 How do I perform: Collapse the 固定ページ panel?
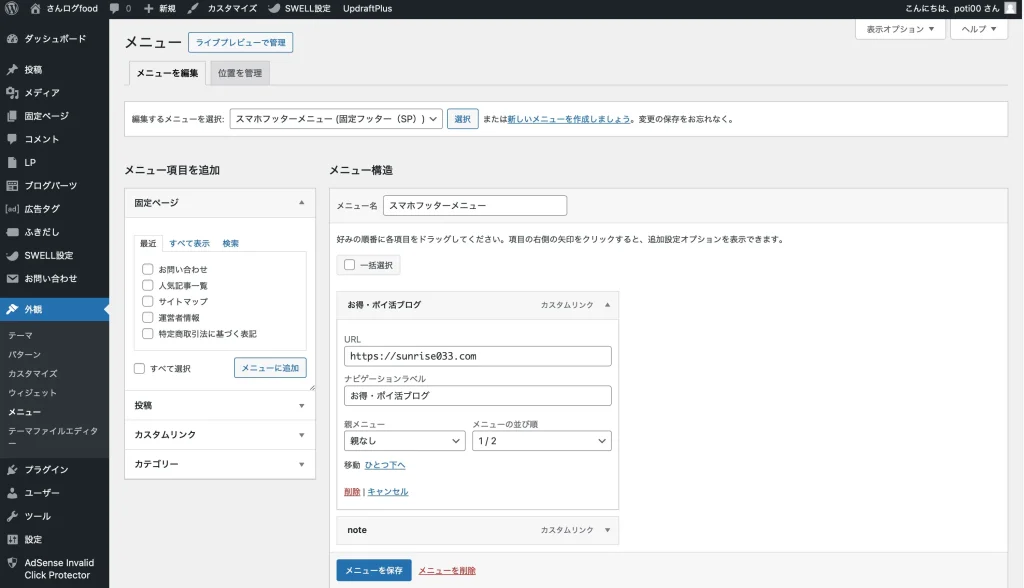point(301,203)
